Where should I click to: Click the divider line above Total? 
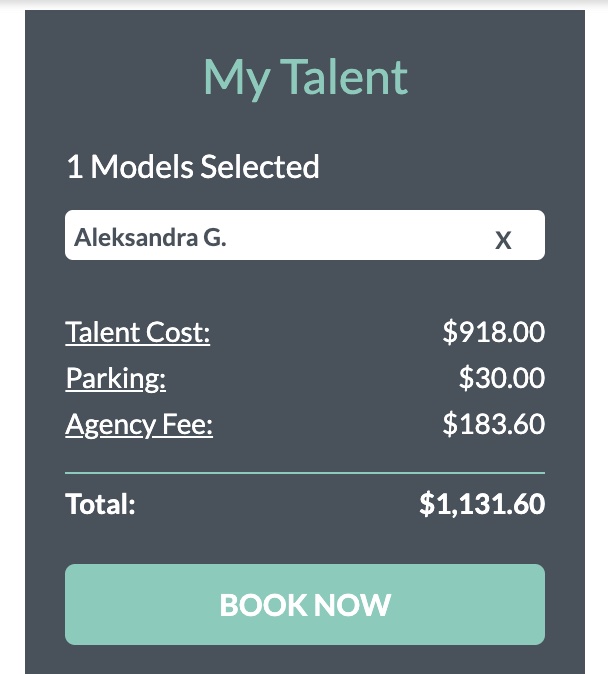(305, 472)
